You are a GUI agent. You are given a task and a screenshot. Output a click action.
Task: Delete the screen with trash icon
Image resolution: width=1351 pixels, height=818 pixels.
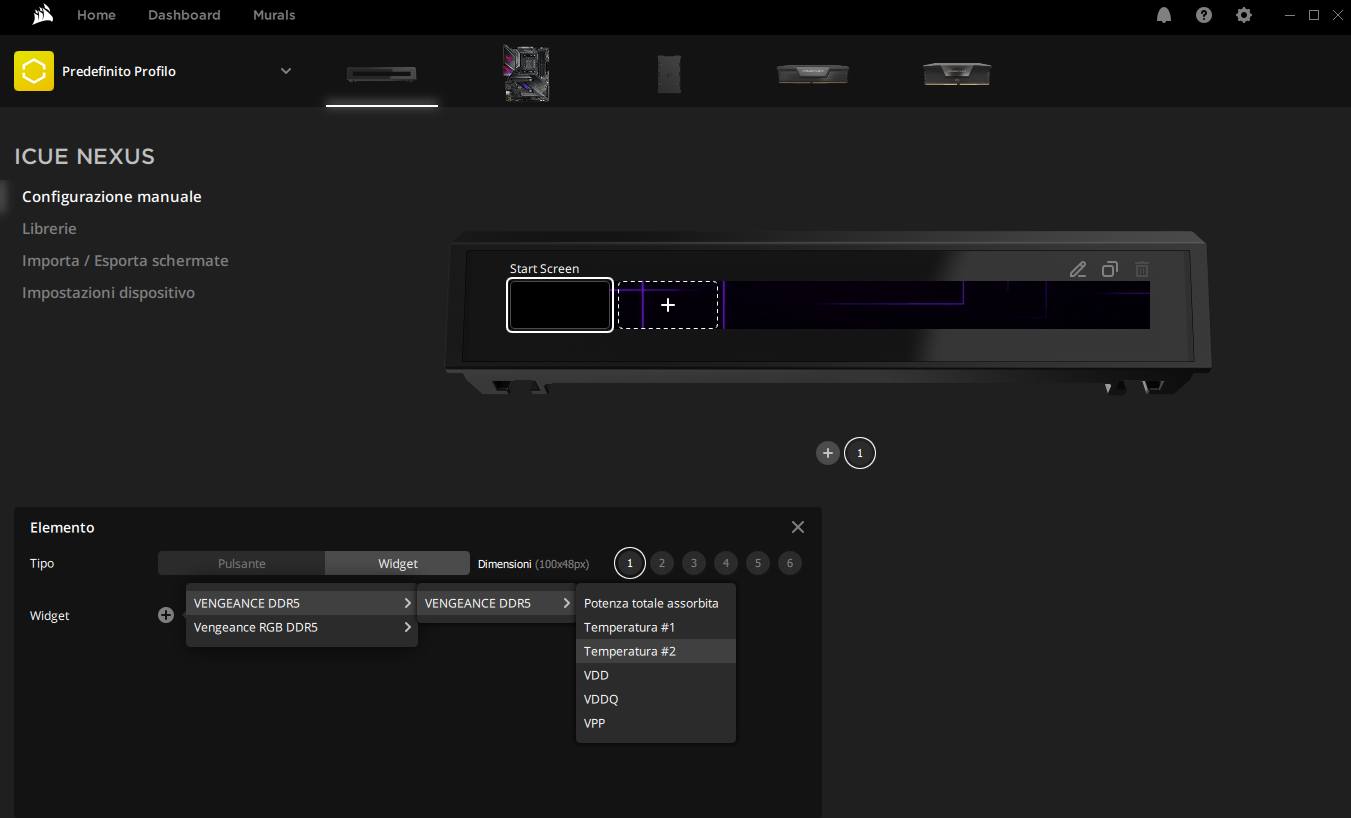pos(1142,269)
